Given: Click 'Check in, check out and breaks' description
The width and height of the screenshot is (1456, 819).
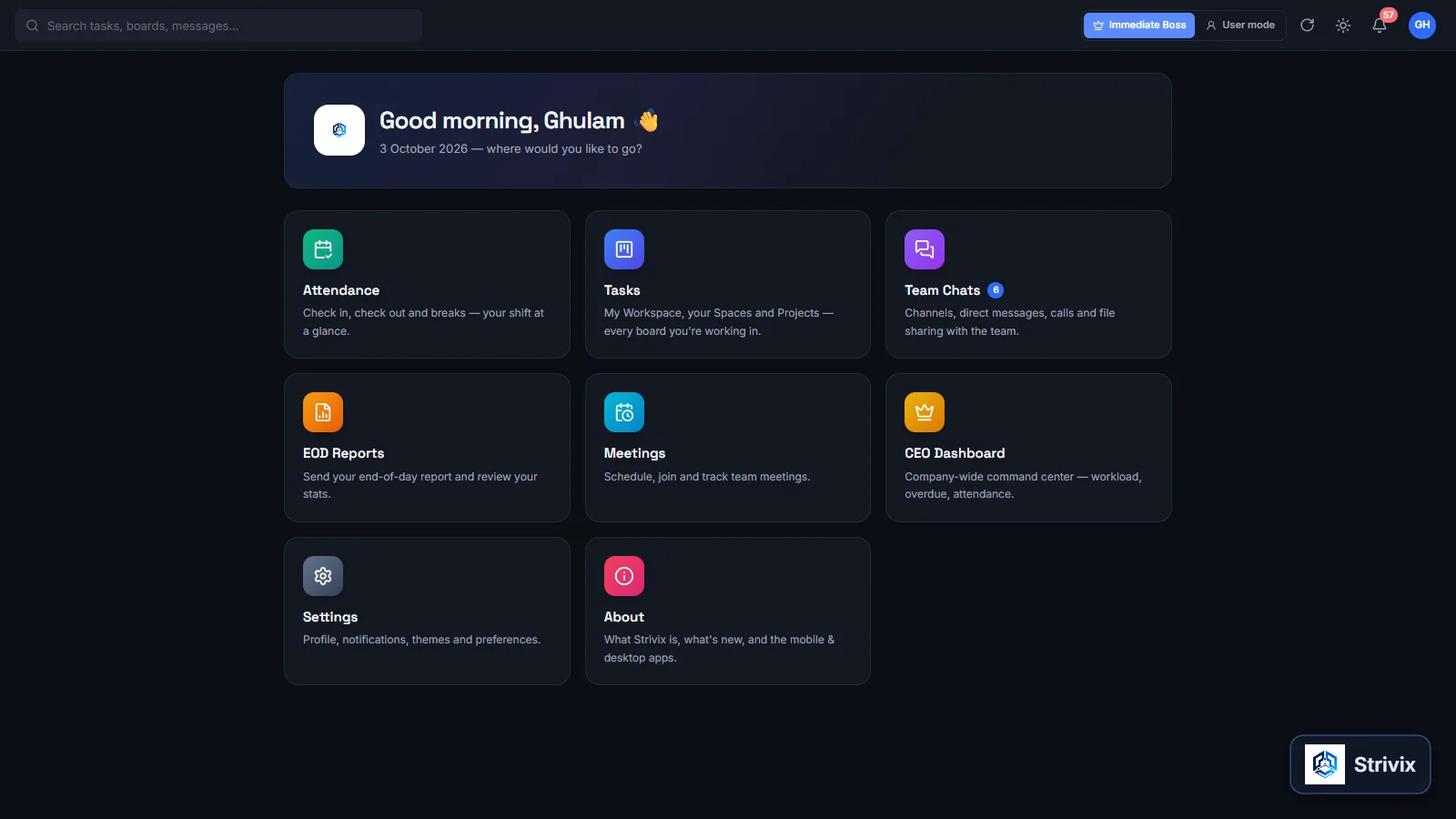Looking at the screenshot, I should (423, 322).
